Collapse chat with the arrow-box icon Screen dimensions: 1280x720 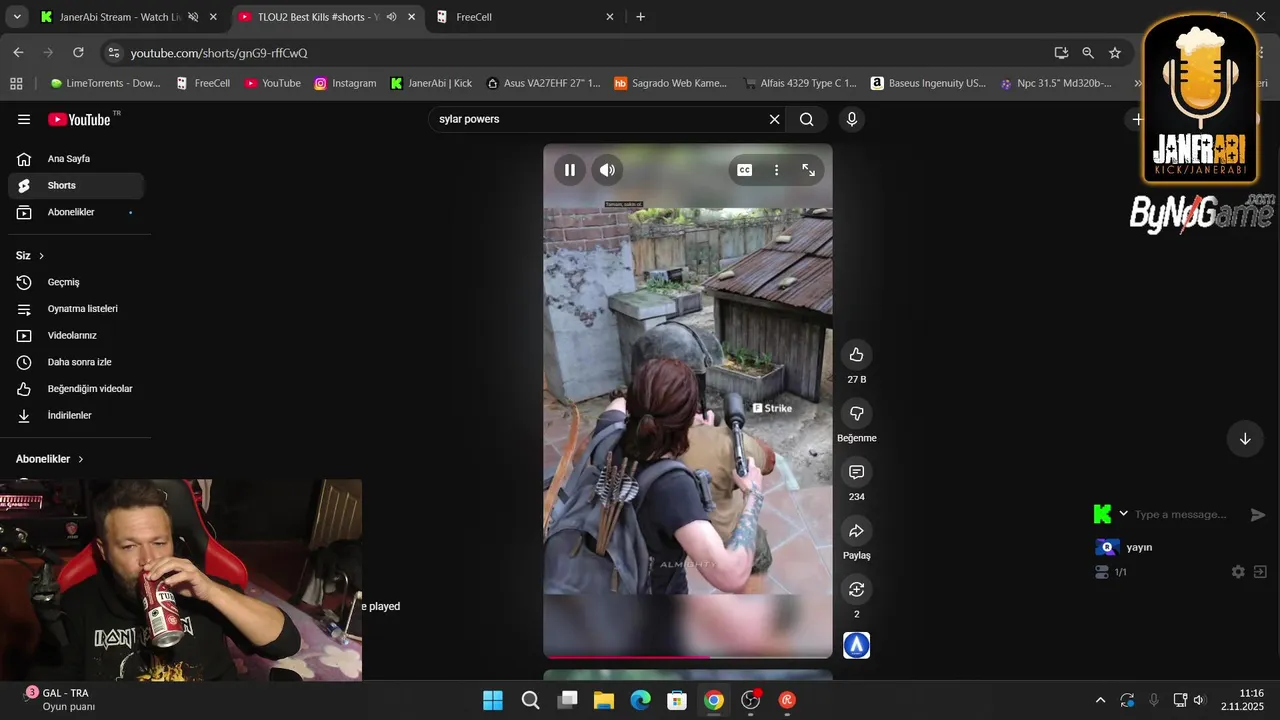point(1260,572)
